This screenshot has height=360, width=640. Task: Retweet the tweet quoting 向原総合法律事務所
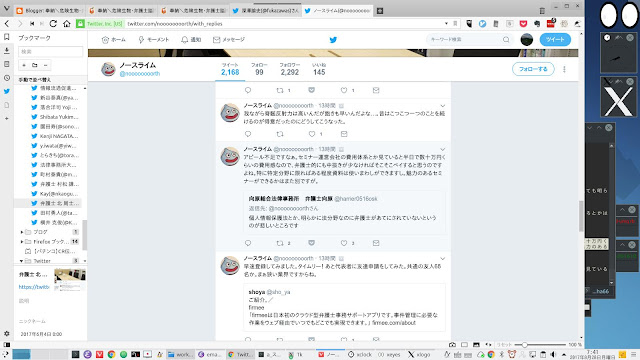(x=280, y=243)
